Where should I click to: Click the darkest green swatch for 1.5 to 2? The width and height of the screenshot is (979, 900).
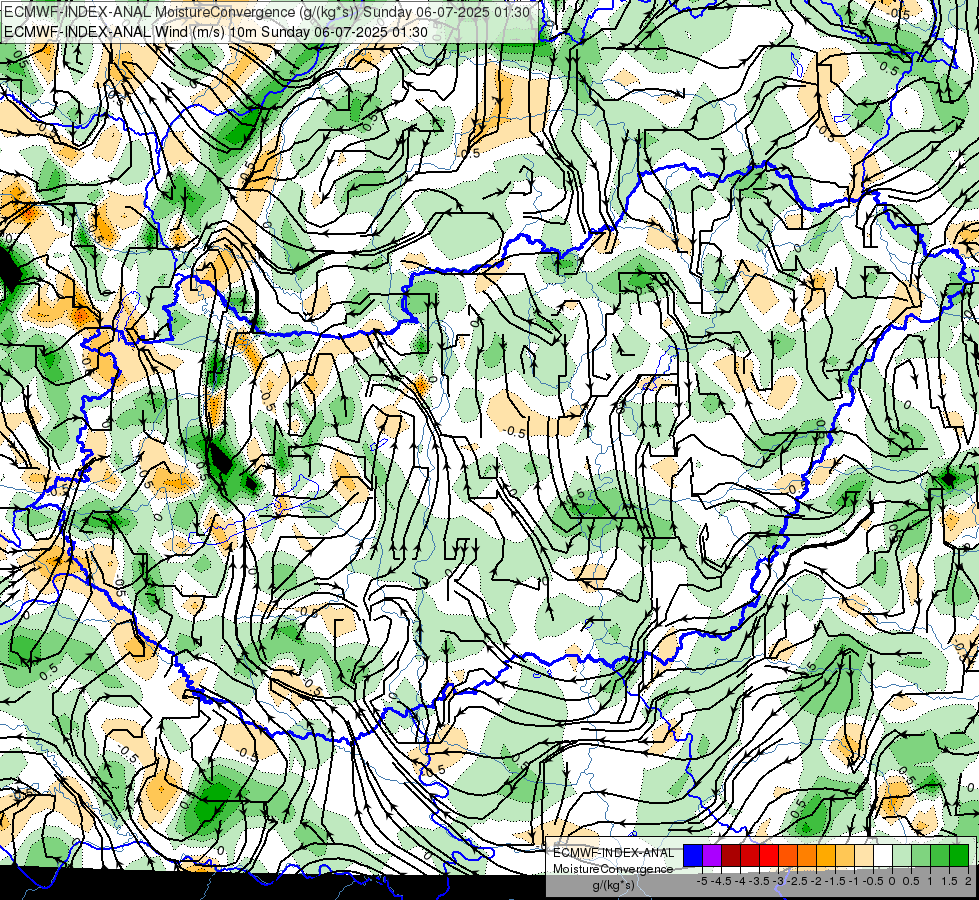click(959, 856)
